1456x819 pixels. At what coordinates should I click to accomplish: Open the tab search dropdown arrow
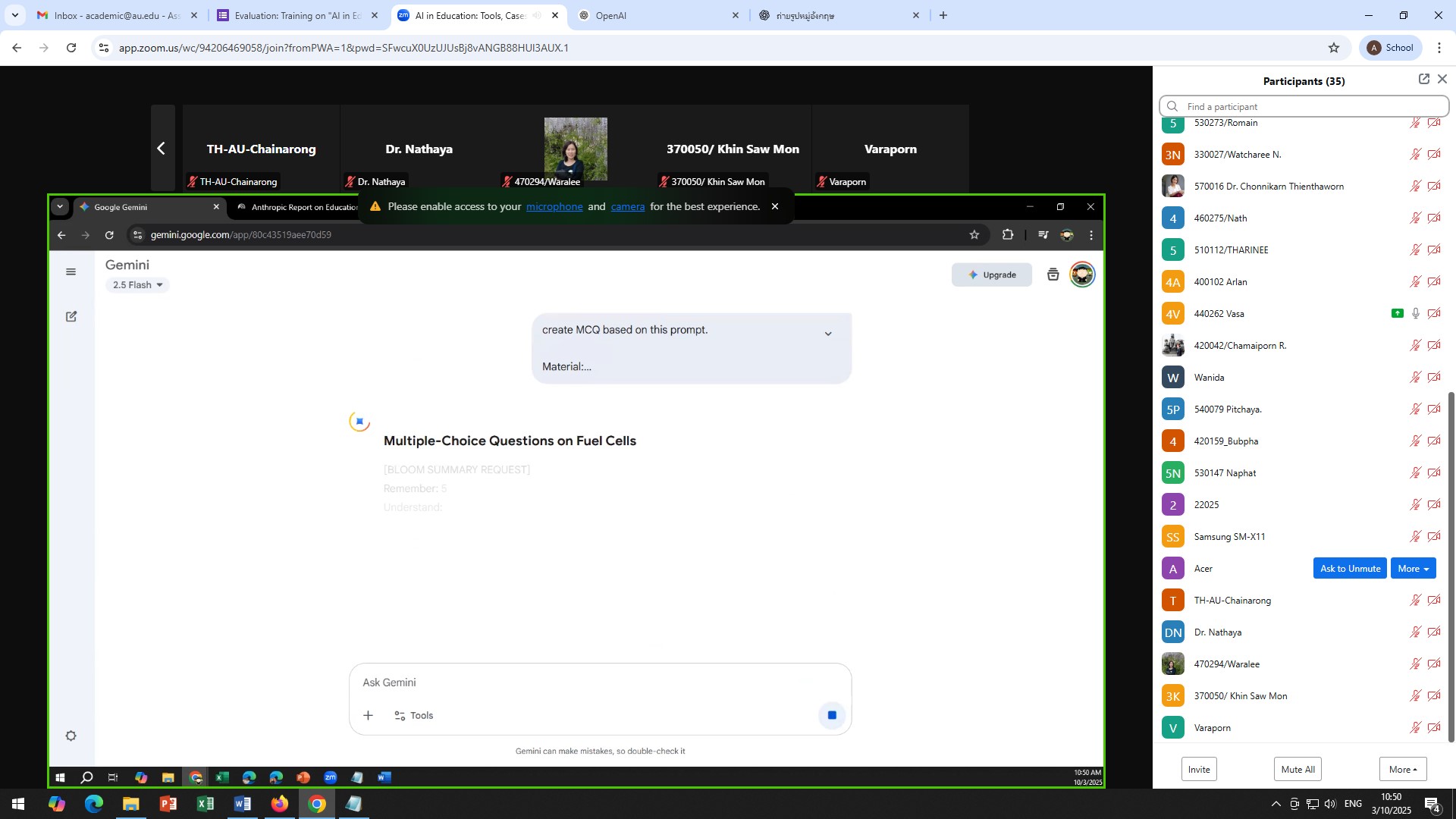pos(14,15)
